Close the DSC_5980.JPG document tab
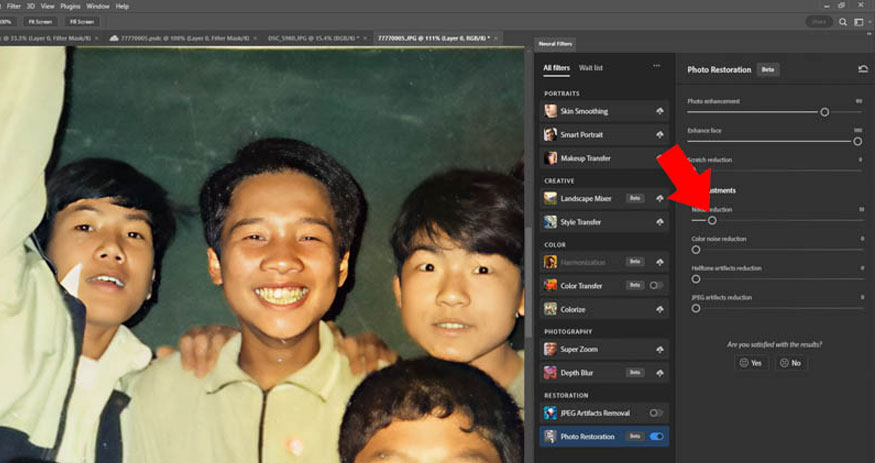This screenshot has height=463, width=875. 366,38
